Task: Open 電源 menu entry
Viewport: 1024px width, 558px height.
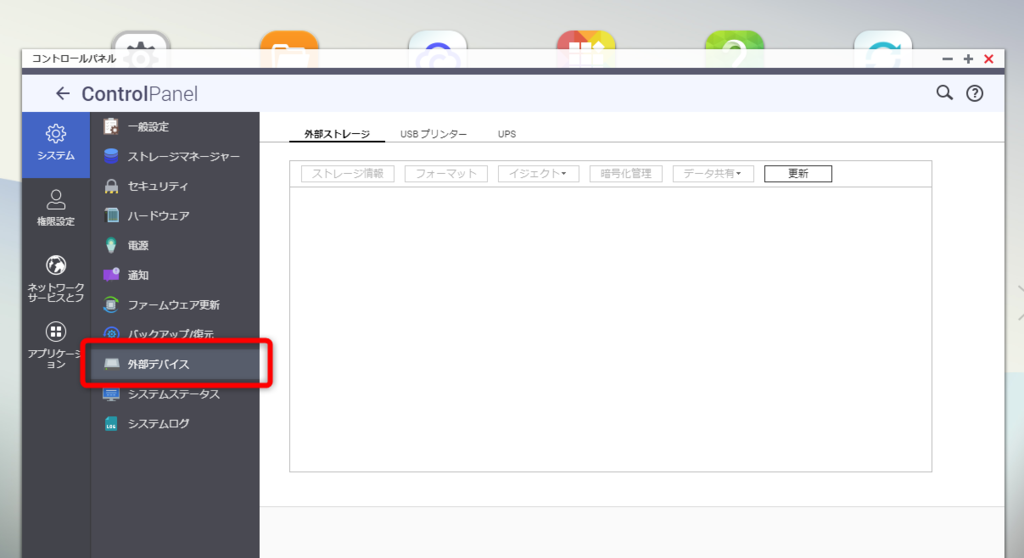Action: (x=175, y=246)
